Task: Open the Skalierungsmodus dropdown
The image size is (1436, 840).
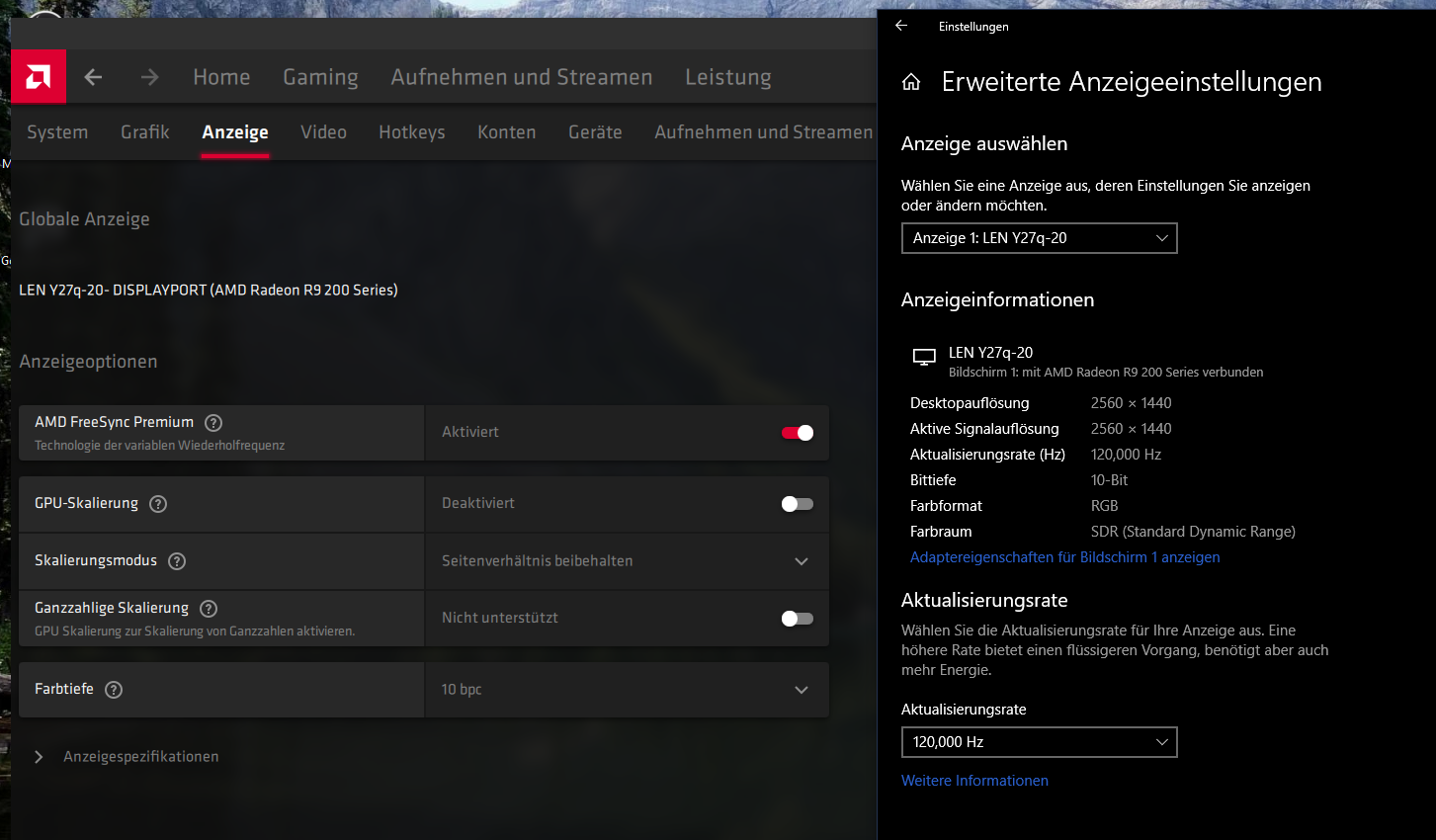Action: (x=627, y=561)
